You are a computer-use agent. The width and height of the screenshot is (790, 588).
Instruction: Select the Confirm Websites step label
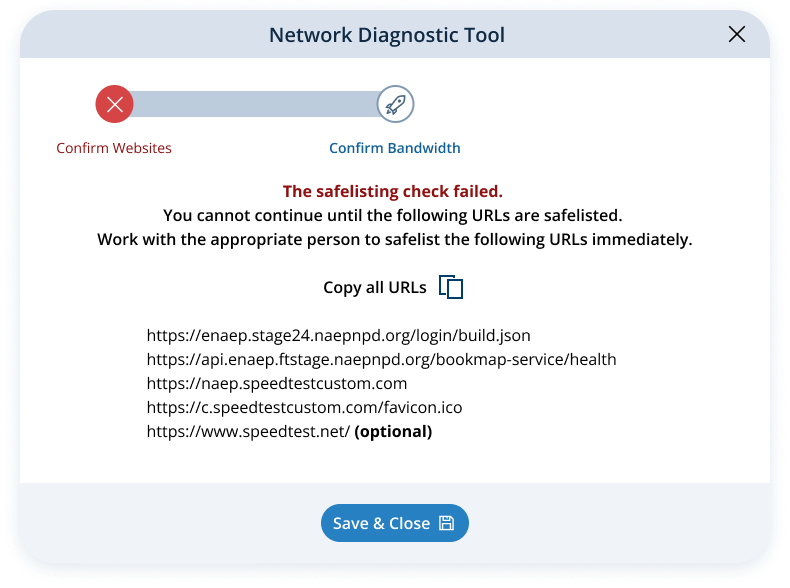coord(114,148)
